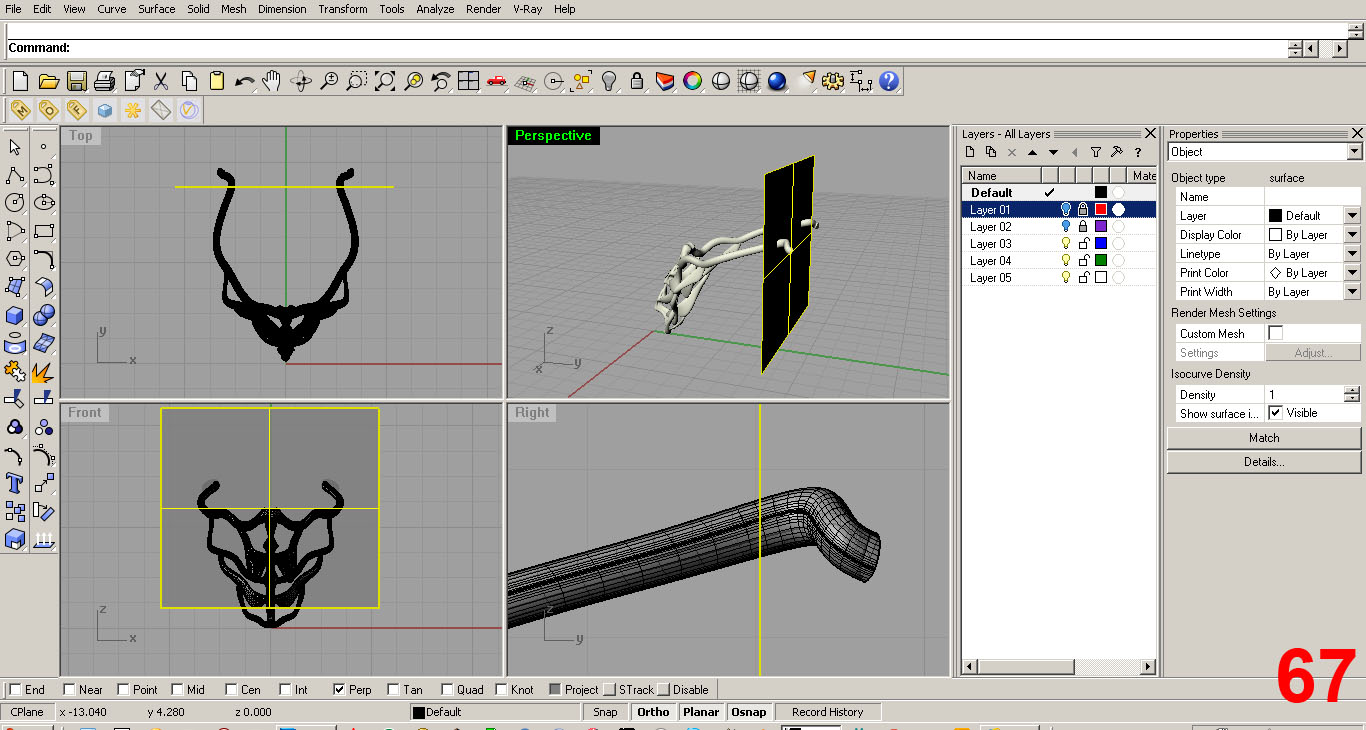Image resolution: width=1366 pixels, height=730 pixels.
Task: Open the four-viewport layout icon
Action: coord(469,81)
